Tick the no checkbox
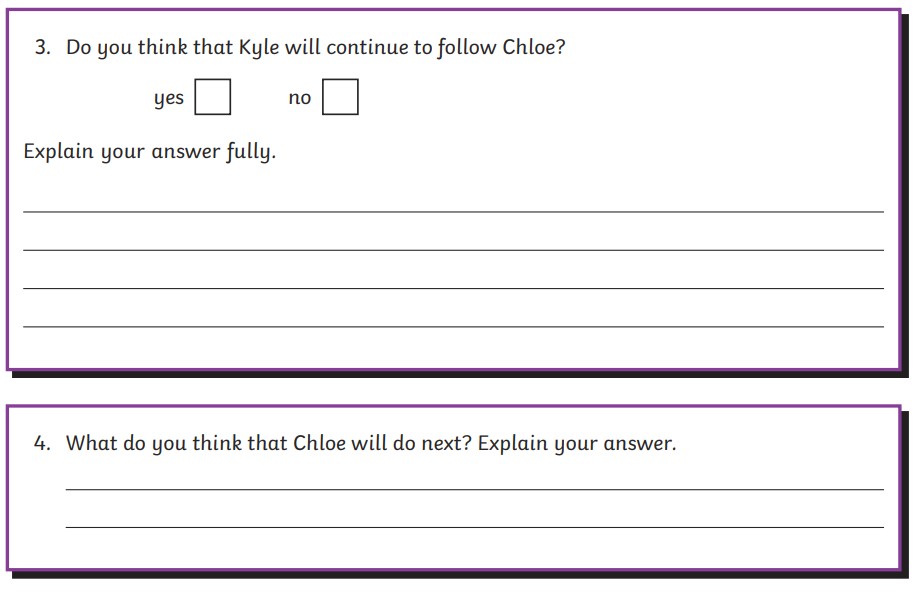915x603 pixels. (x=340, y=97)
